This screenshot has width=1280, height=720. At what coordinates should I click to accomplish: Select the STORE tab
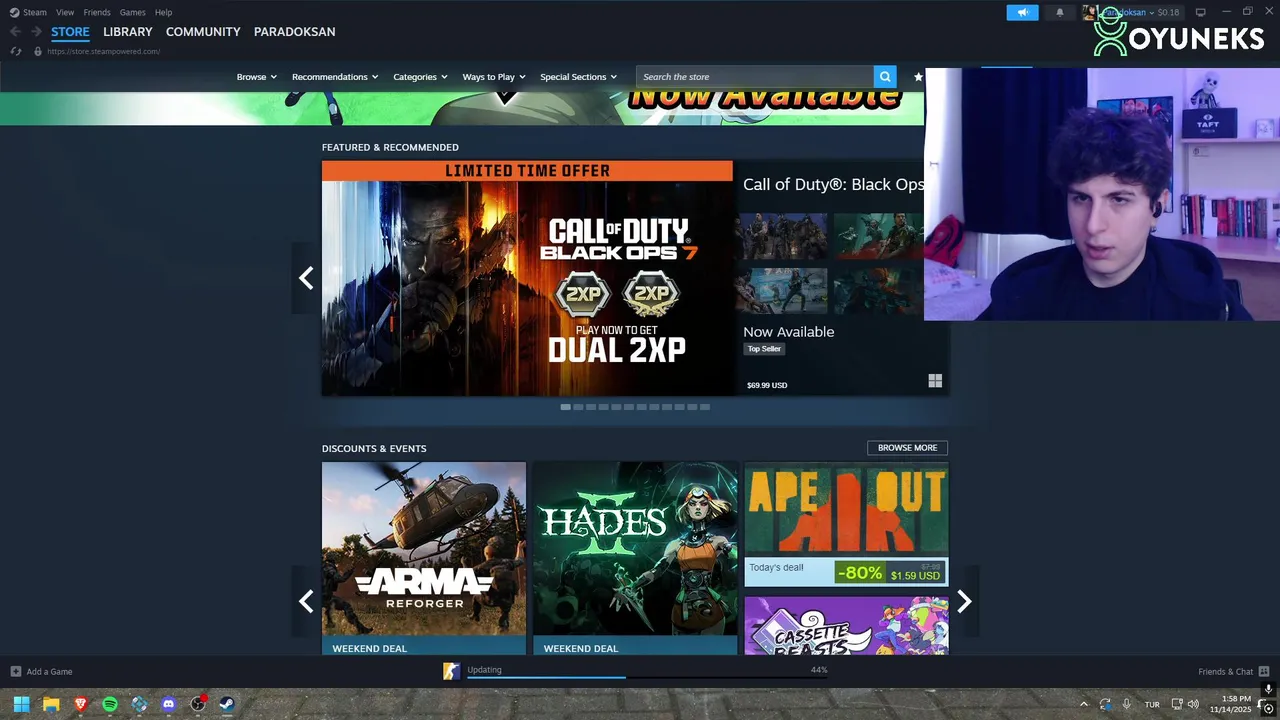tap(70, 32)
